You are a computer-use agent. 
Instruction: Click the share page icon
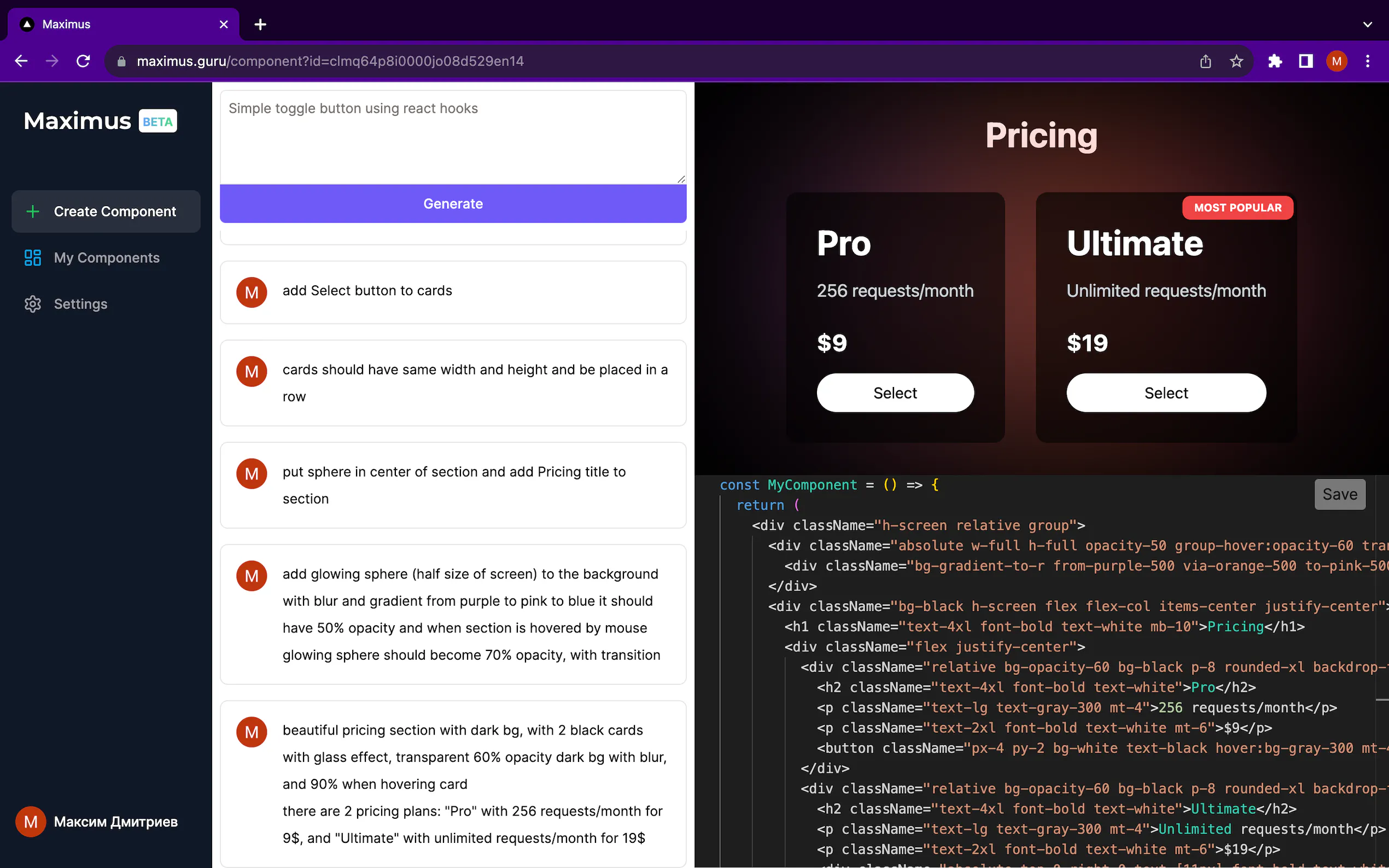(1205, 61)
